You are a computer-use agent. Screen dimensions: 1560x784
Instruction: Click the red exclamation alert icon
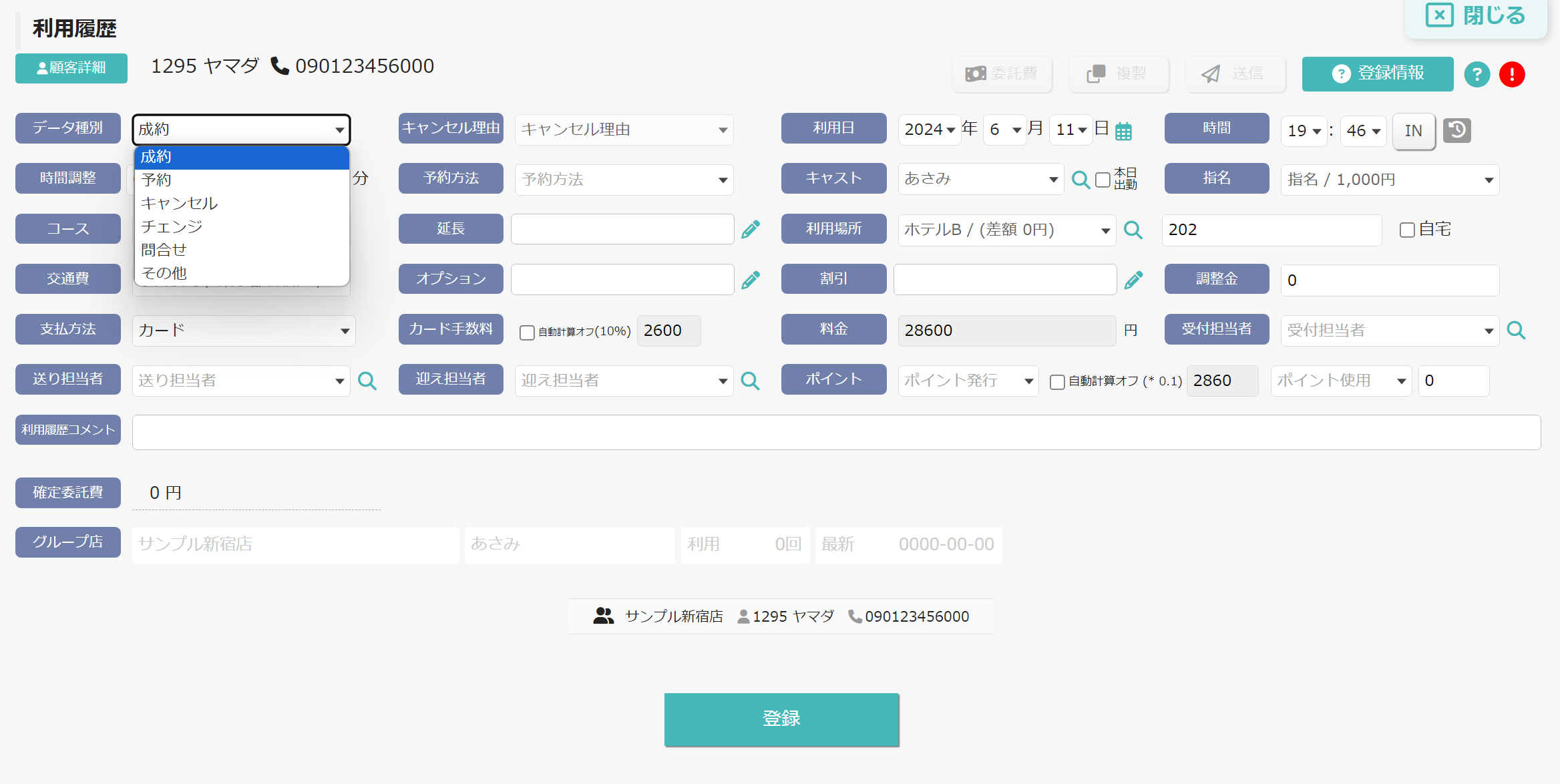coord(1512,74)
